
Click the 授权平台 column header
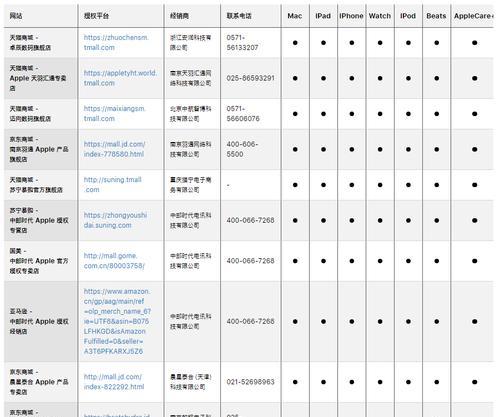click(96, 16)
